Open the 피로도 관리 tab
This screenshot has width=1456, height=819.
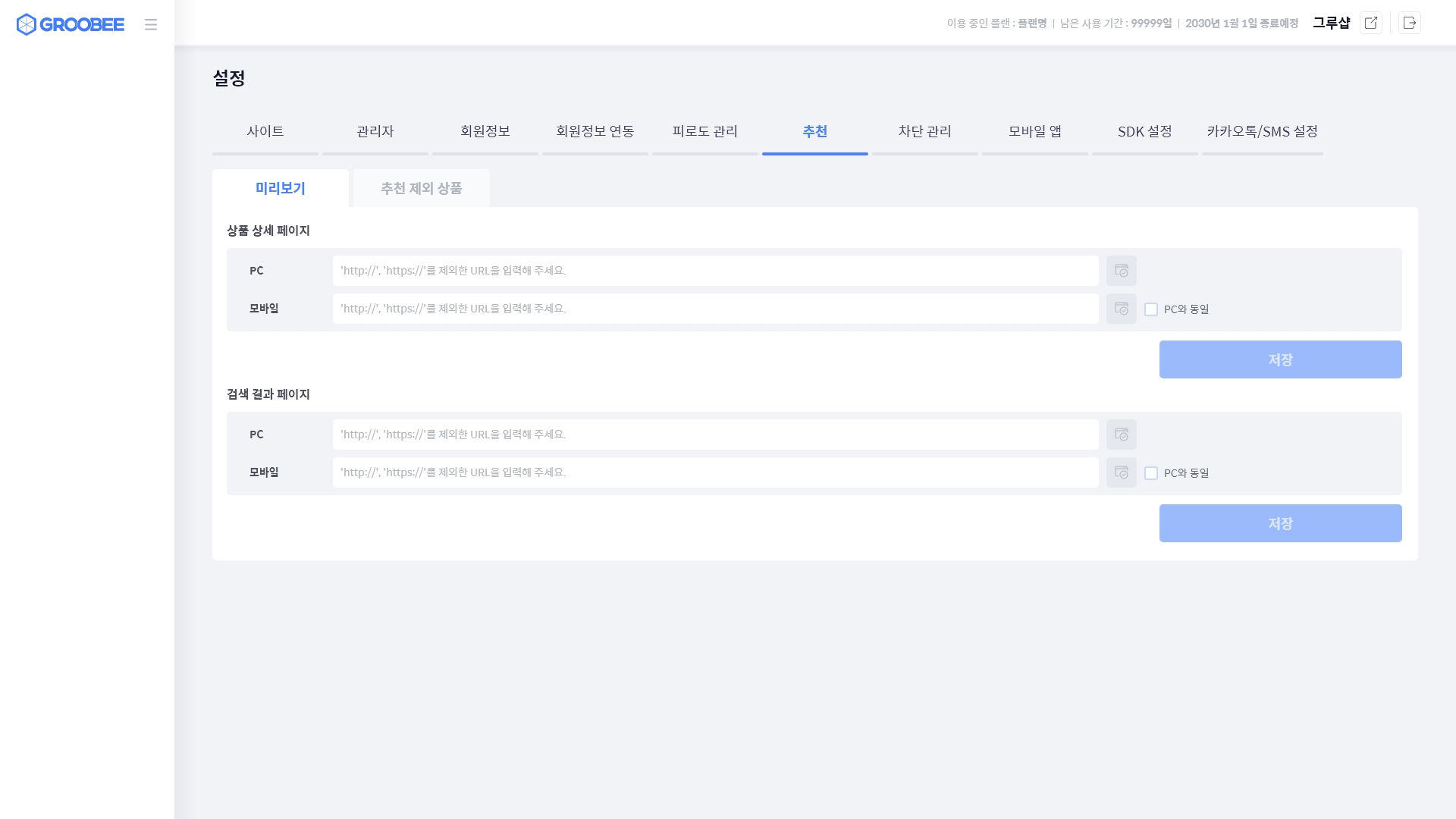(704, 132)
